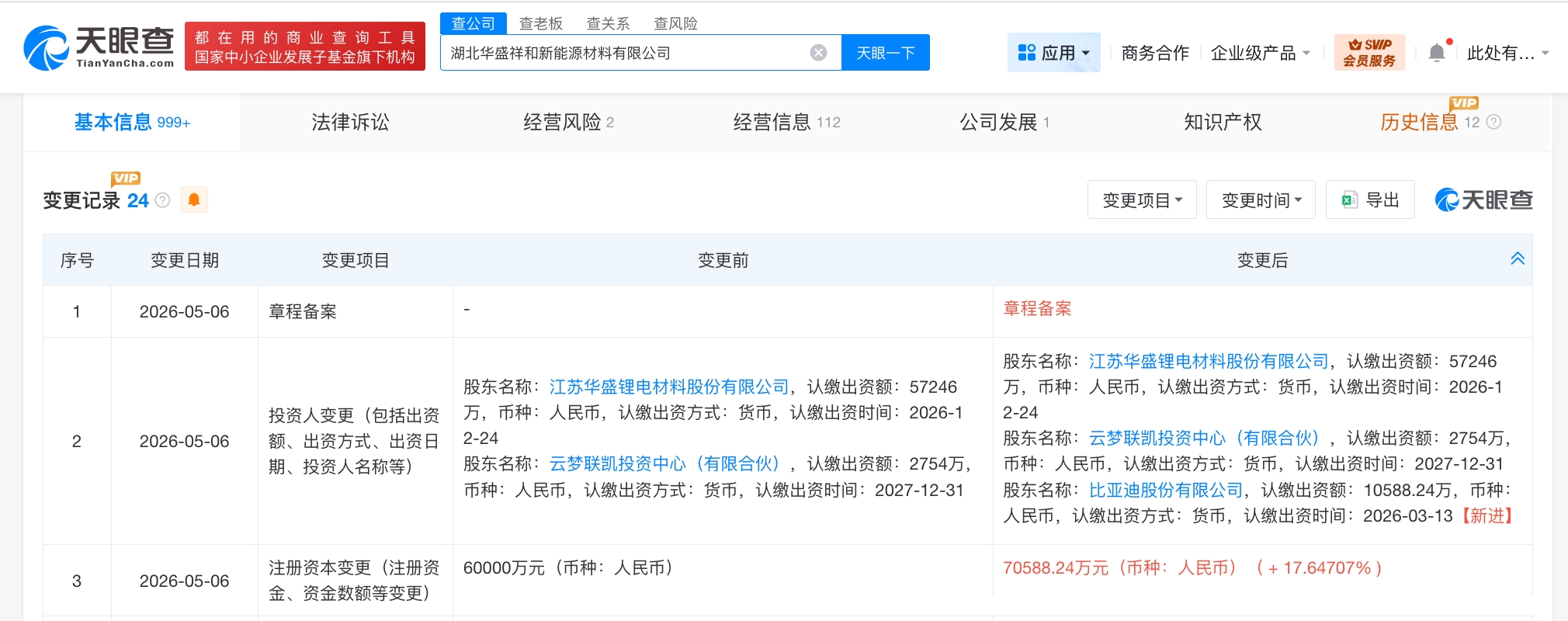The width and height of the screenshot is (1568, 621).
Task: Collapse the change record table
Action: click(1518, 259)
